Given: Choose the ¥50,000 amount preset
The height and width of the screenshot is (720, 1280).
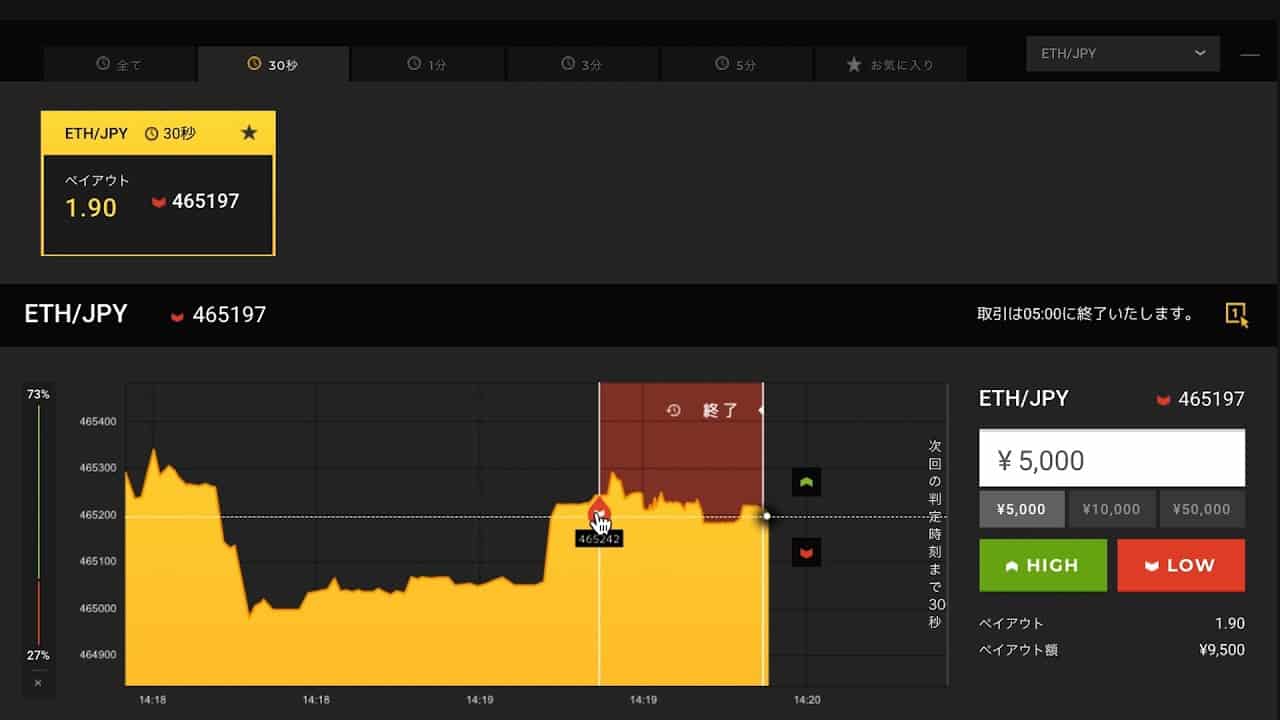Looking at the screenshot, I should click(x=1202, y=509).
